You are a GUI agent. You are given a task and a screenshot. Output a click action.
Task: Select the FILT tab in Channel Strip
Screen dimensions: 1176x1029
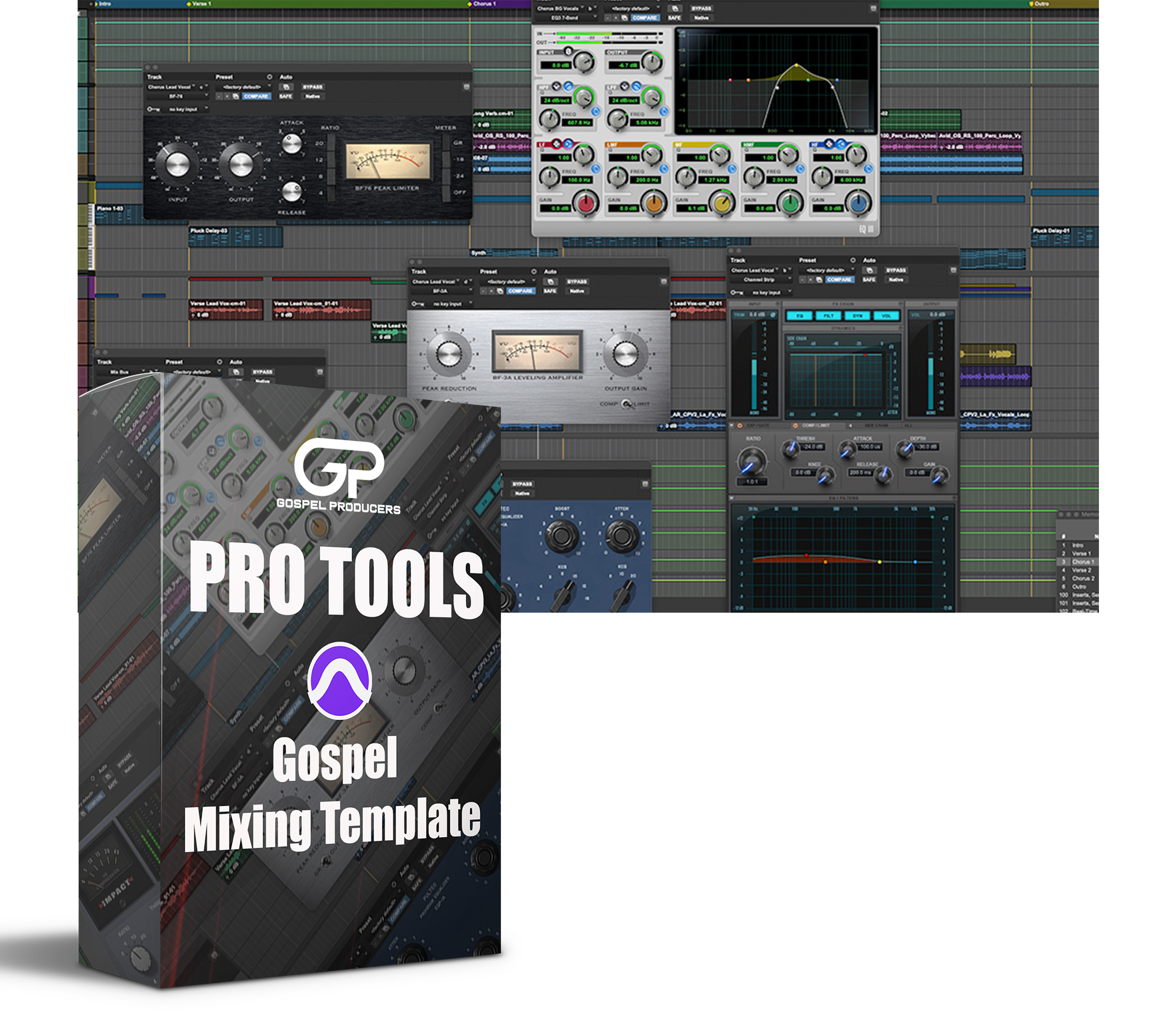point(828,316)
